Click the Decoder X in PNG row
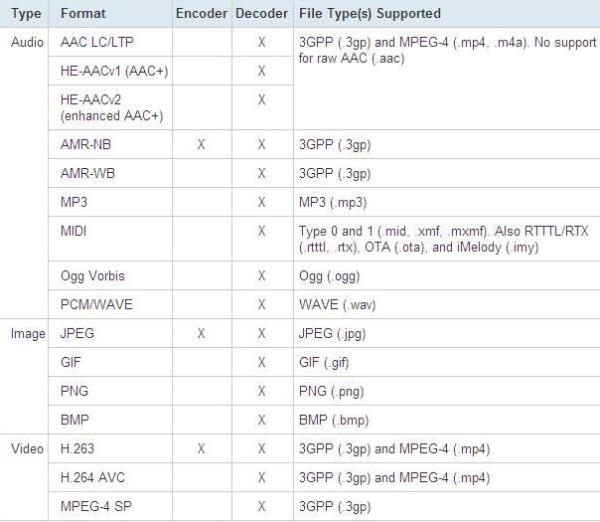600x522 pixels. (261, 391)
